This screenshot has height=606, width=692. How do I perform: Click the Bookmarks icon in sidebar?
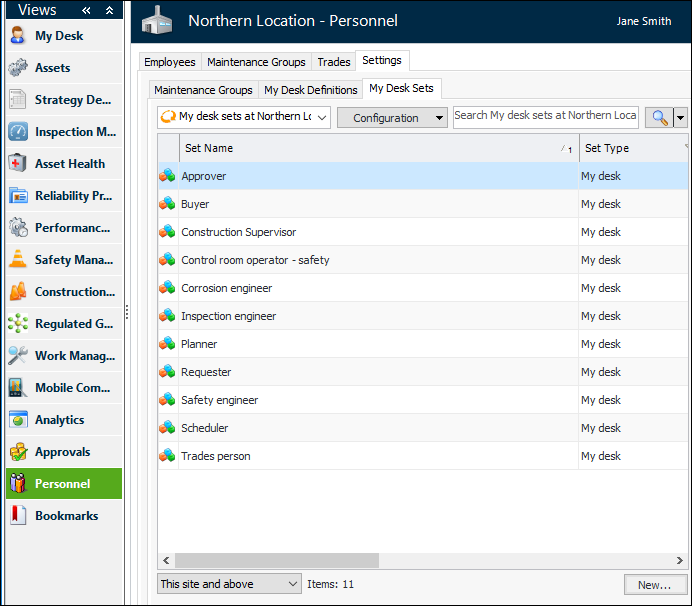click(18, 516)
